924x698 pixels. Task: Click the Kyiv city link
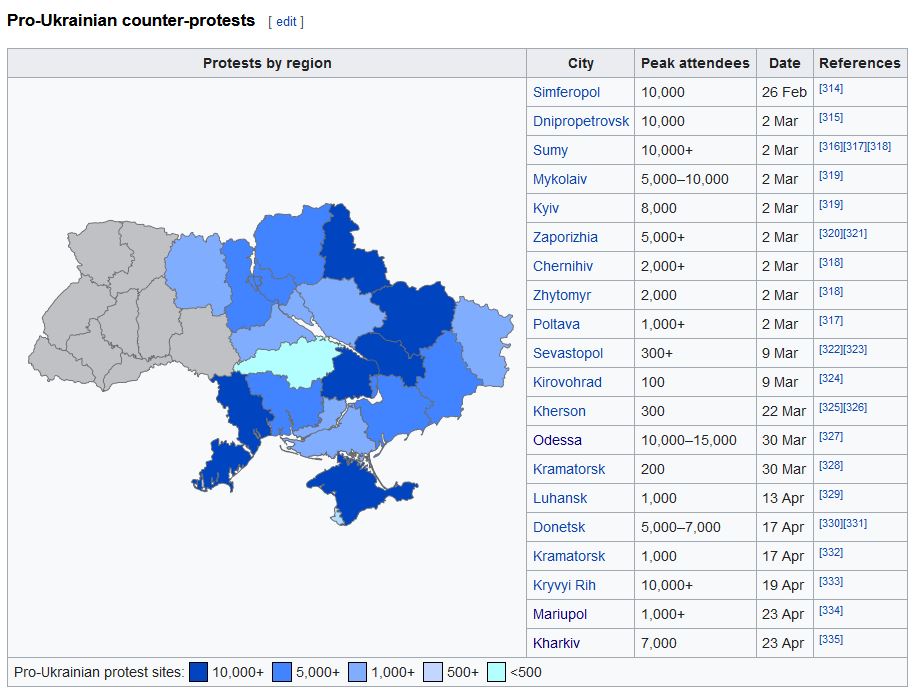546,208
